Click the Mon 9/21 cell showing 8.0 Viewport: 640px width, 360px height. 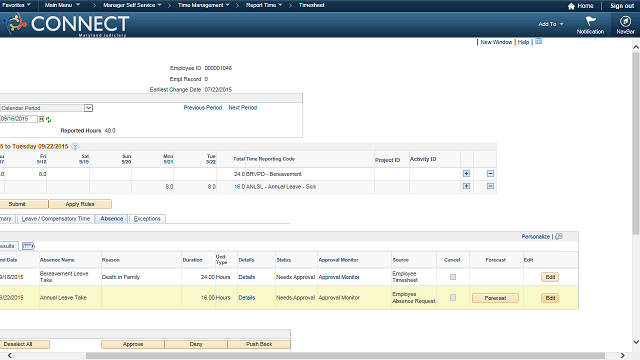[x=153, y=187]
